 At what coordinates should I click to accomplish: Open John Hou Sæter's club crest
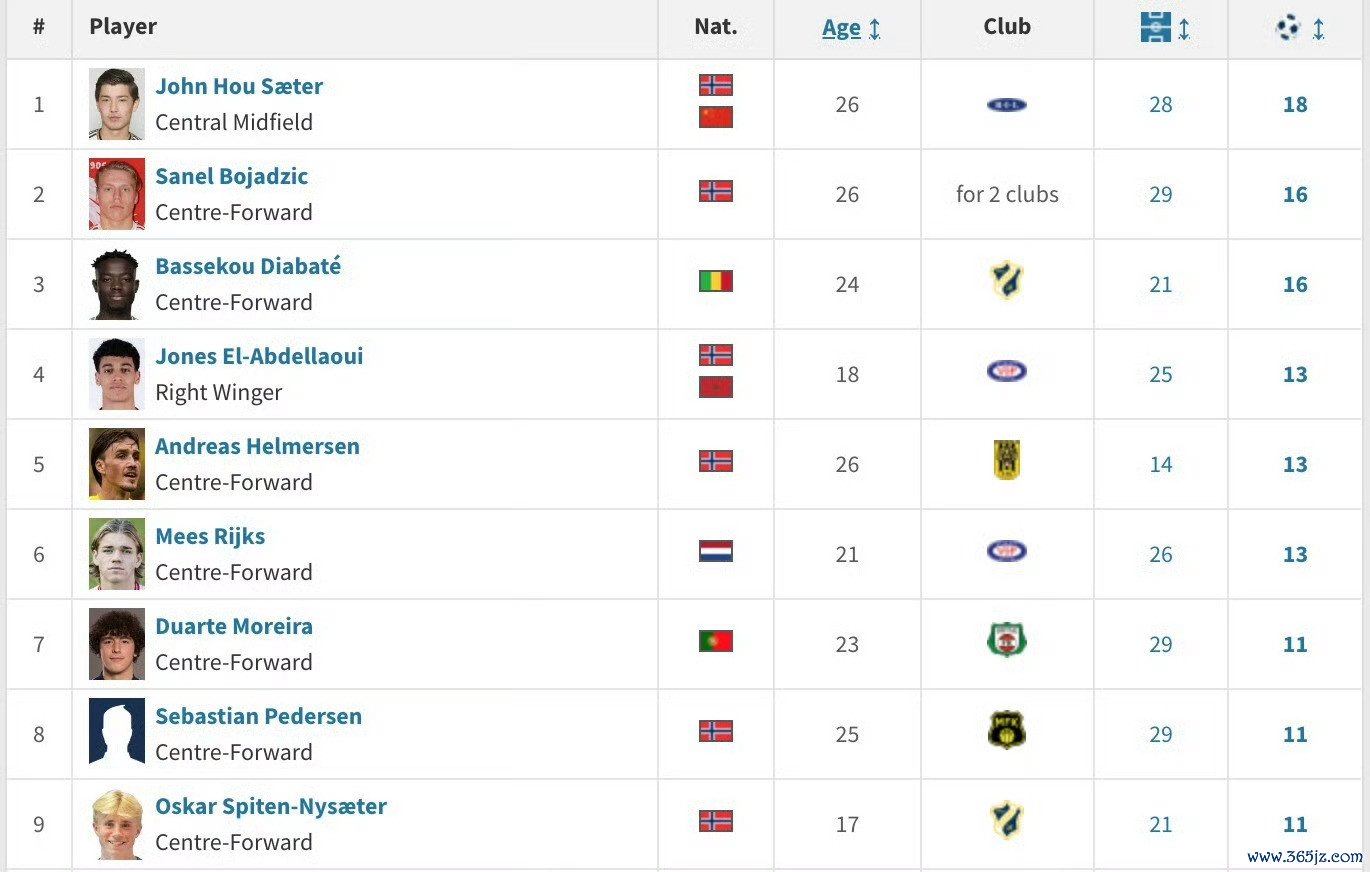[x=1006, y=104]
